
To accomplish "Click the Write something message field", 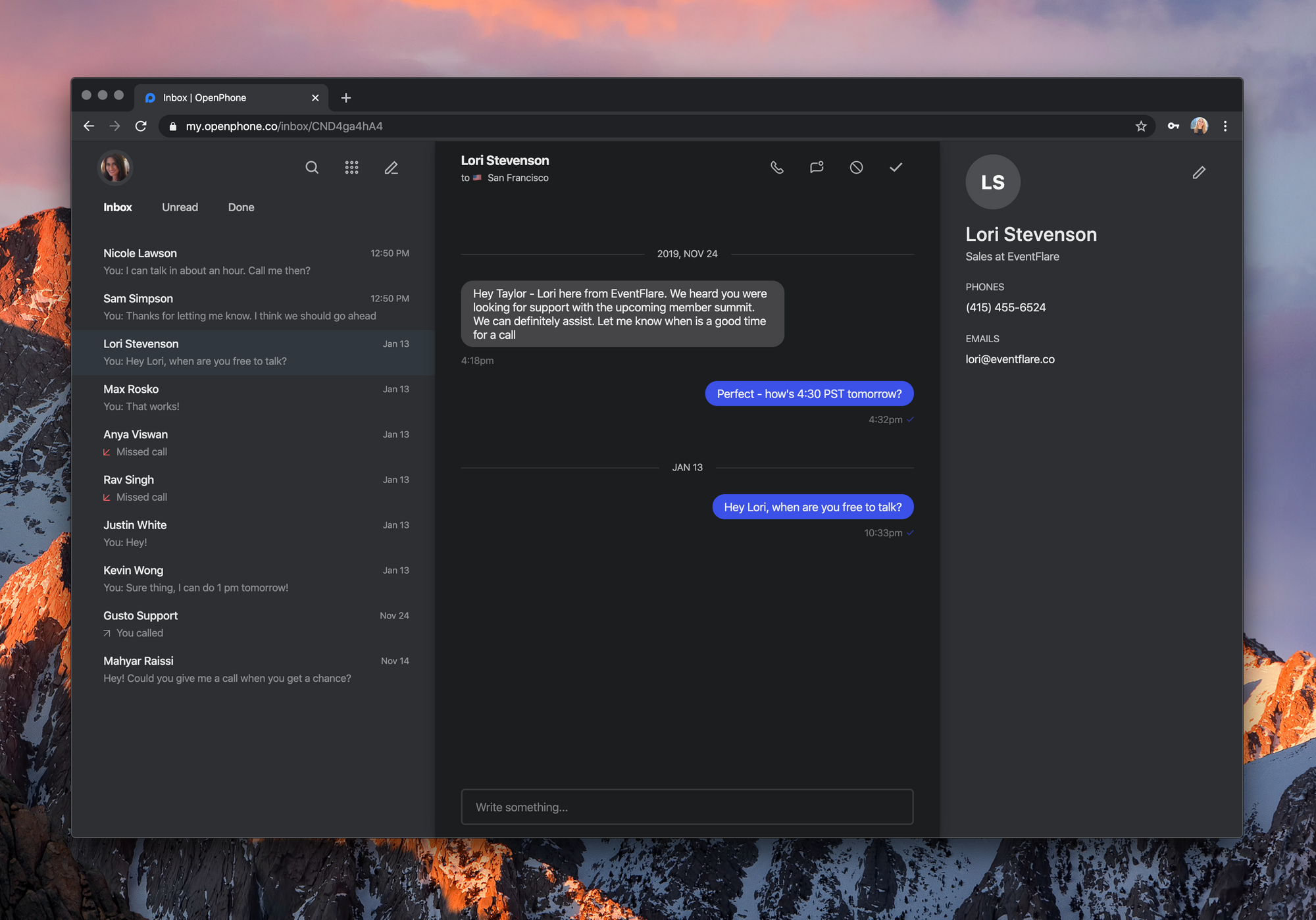I will tap(687, 807).
